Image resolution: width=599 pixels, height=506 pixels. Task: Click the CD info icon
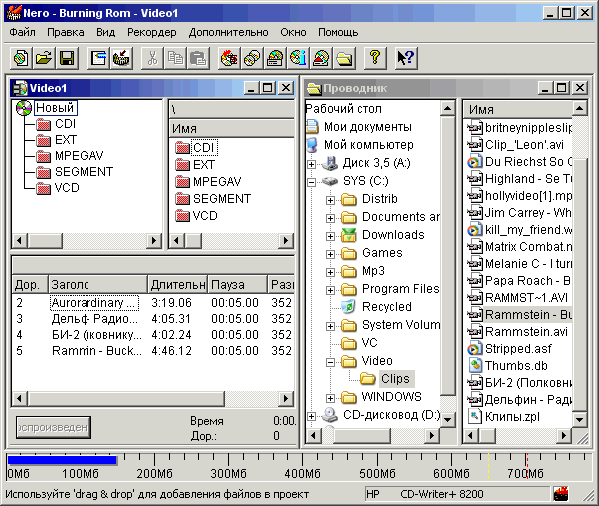[x=298, y=58]
